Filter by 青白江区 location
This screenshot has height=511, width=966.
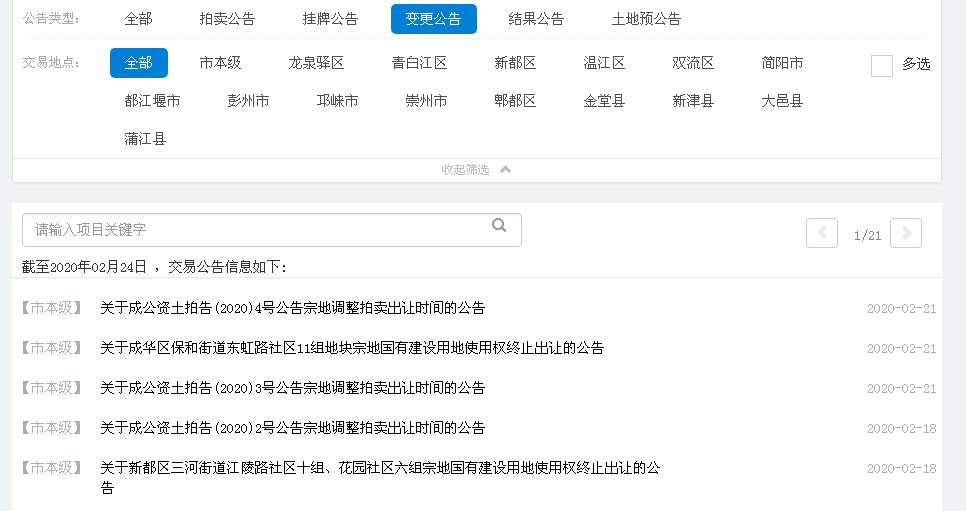[420, 63]
